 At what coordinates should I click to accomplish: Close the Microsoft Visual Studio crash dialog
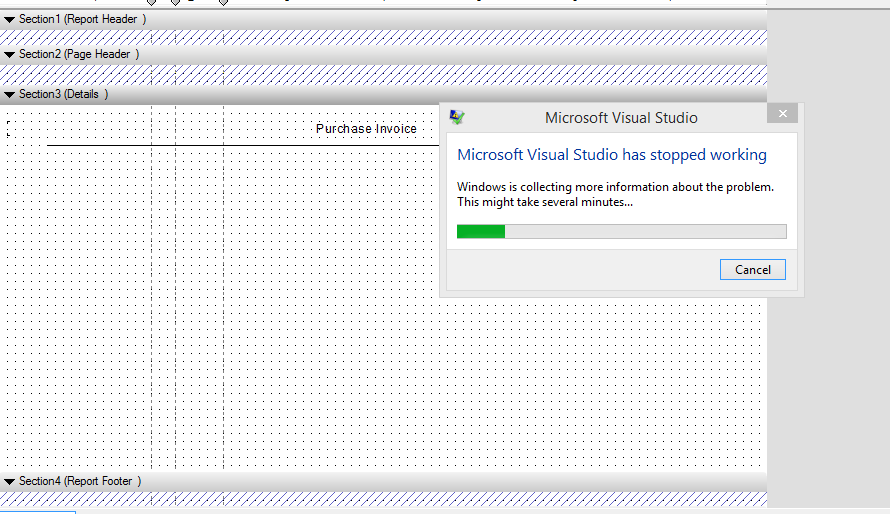(x=782, y=113)
